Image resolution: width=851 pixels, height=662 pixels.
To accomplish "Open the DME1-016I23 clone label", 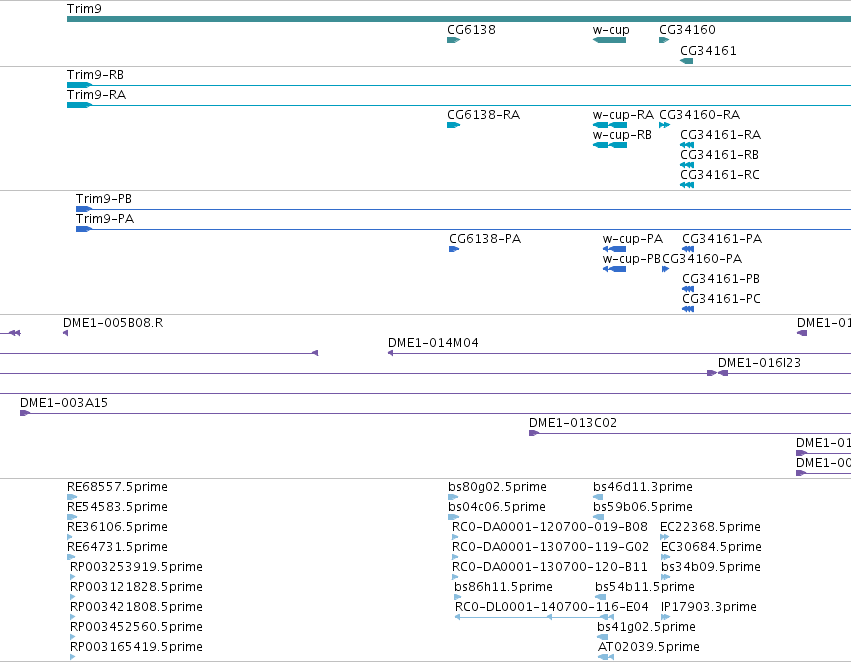I will pyautogui.click(x=759, y=364).
